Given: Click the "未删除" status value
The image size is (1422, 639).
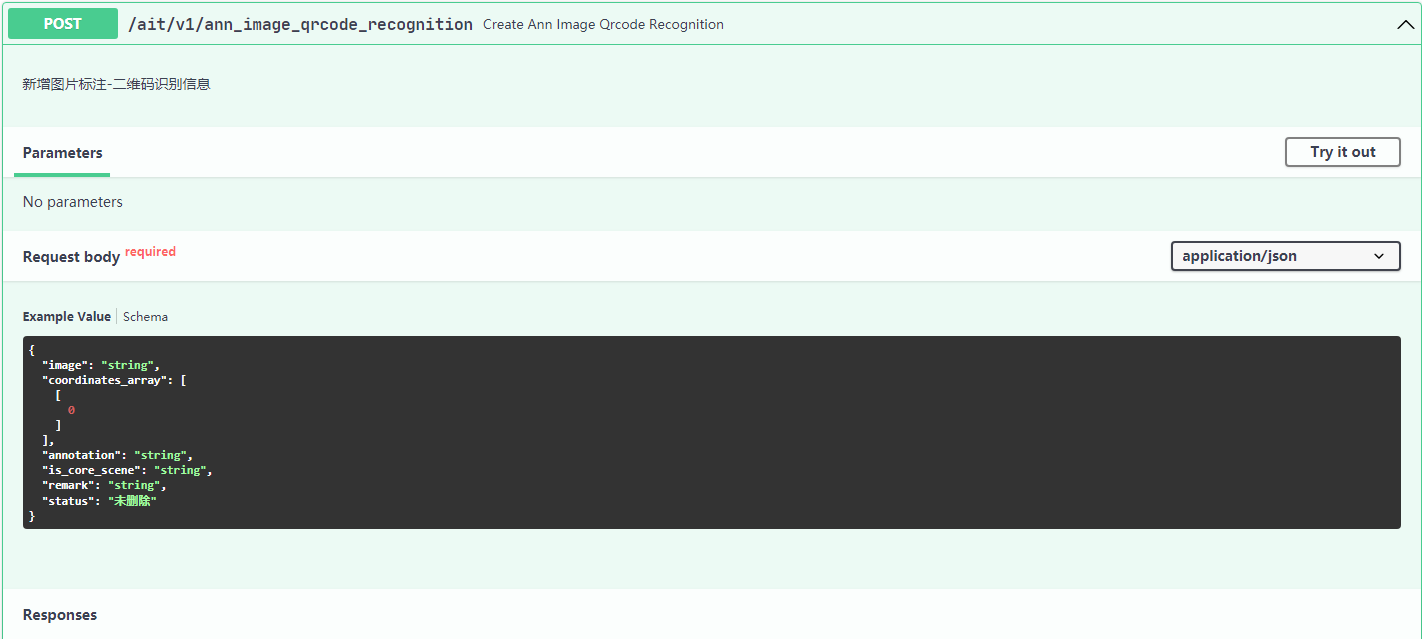Looking at the screenshot, I should coord(132,500).
